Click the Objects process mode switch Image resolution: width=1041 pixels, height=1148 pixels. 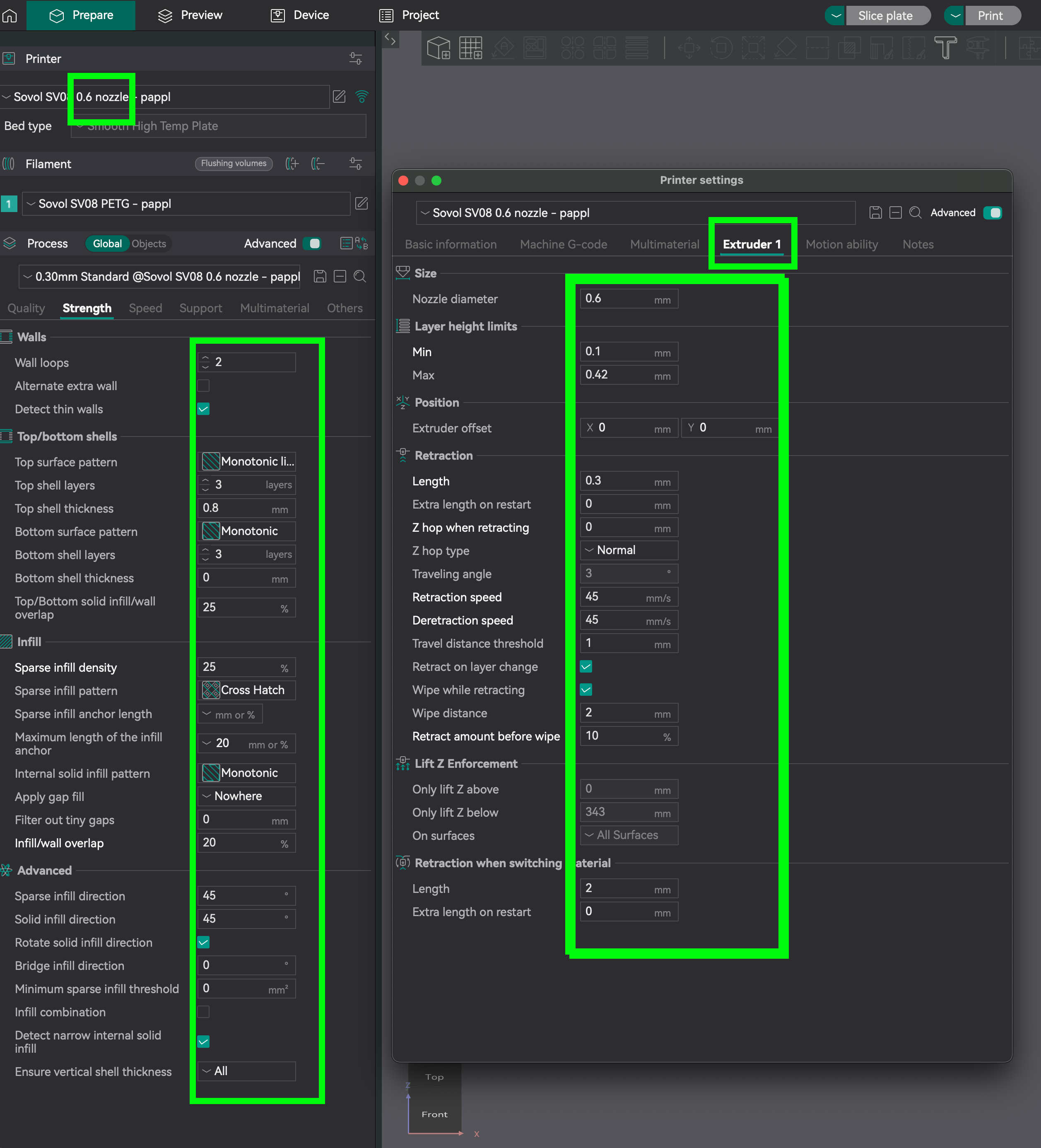(149, 244)
